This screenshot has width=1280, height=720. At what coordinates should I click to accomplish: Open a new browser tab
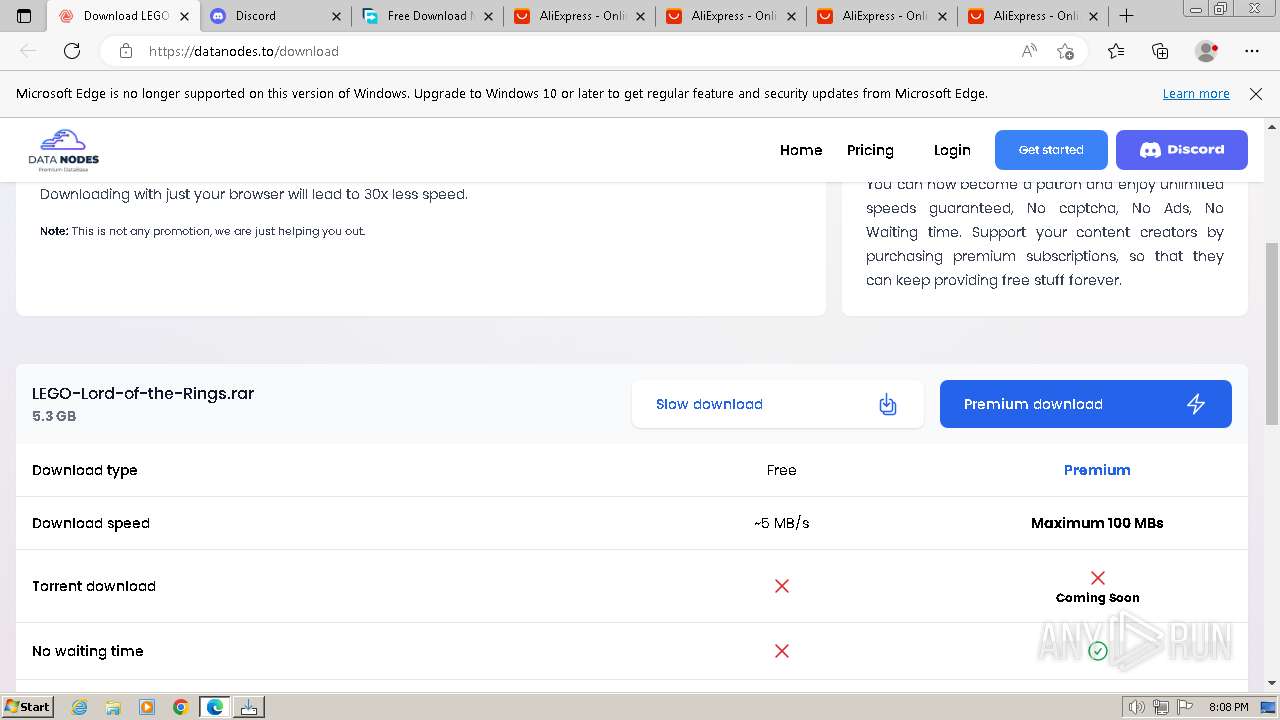pos(1126,16)
